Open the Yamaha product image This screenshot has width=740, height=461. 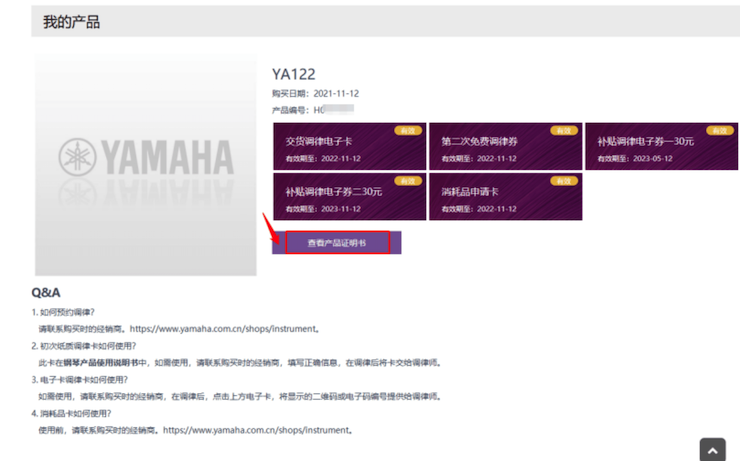pos(146,164)
